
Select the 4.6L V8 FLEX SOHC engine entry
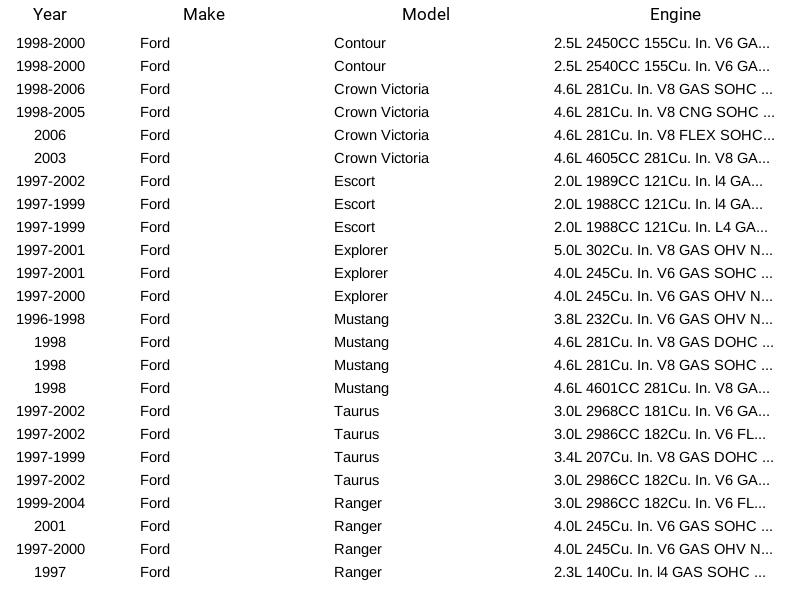664,135
